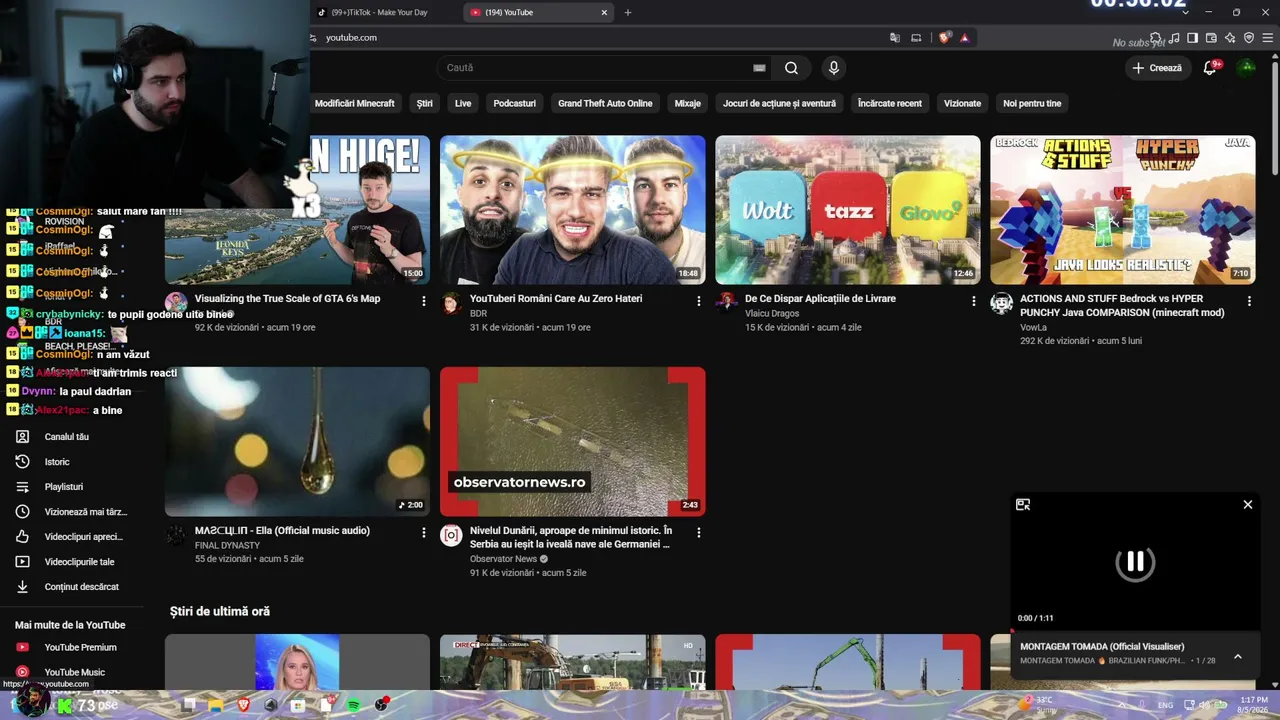Open Videoclipuri apreciate in the sidebar

(72, 537)
